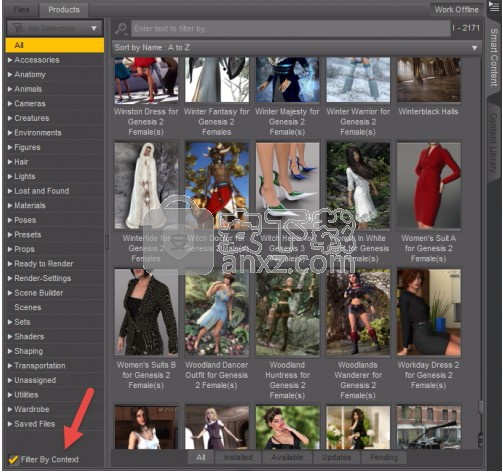Select the Saved Files category
503x473 pixels.
55,424
